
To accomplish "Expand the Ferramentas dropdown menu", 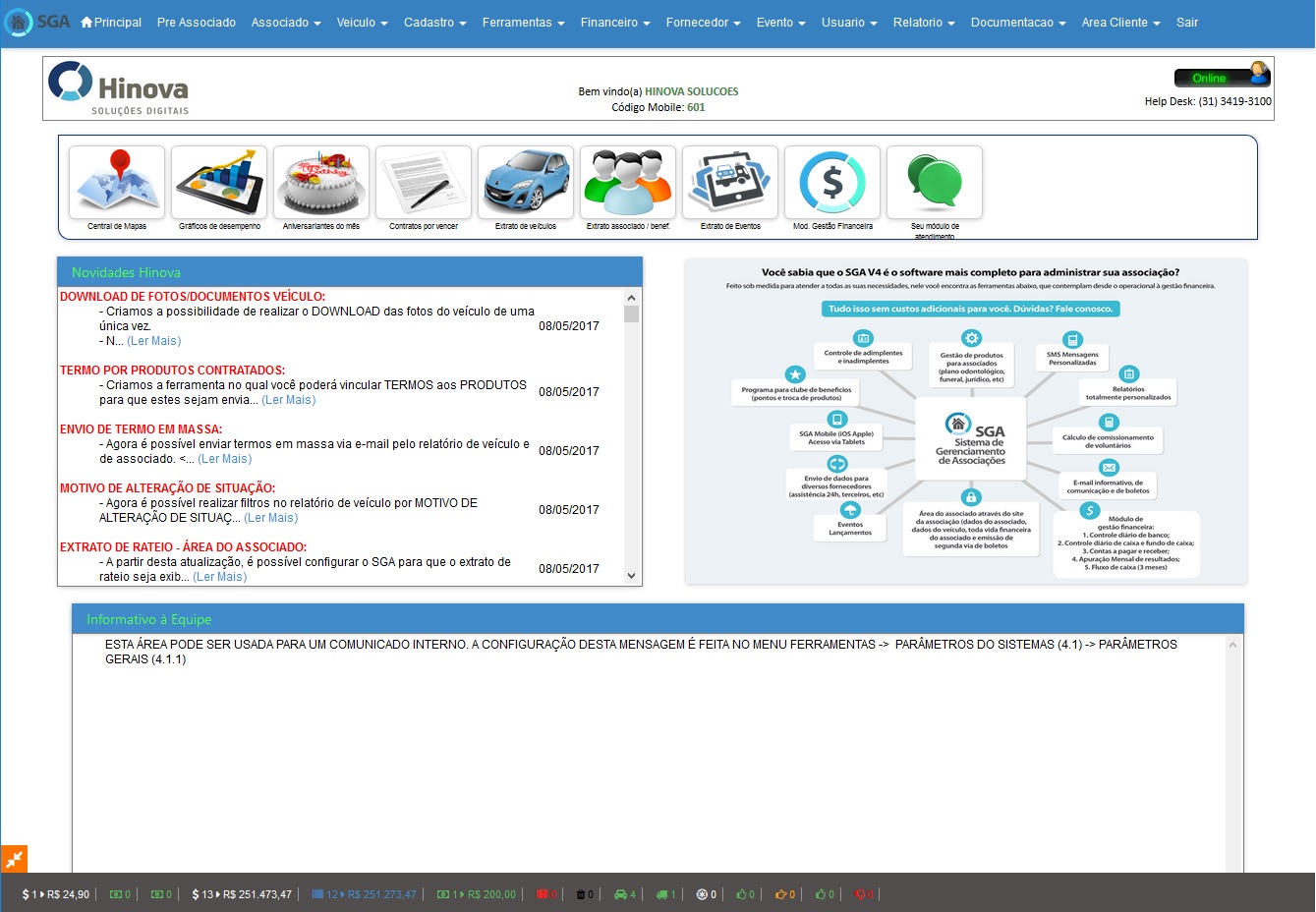I will click(x=523, y=23).
